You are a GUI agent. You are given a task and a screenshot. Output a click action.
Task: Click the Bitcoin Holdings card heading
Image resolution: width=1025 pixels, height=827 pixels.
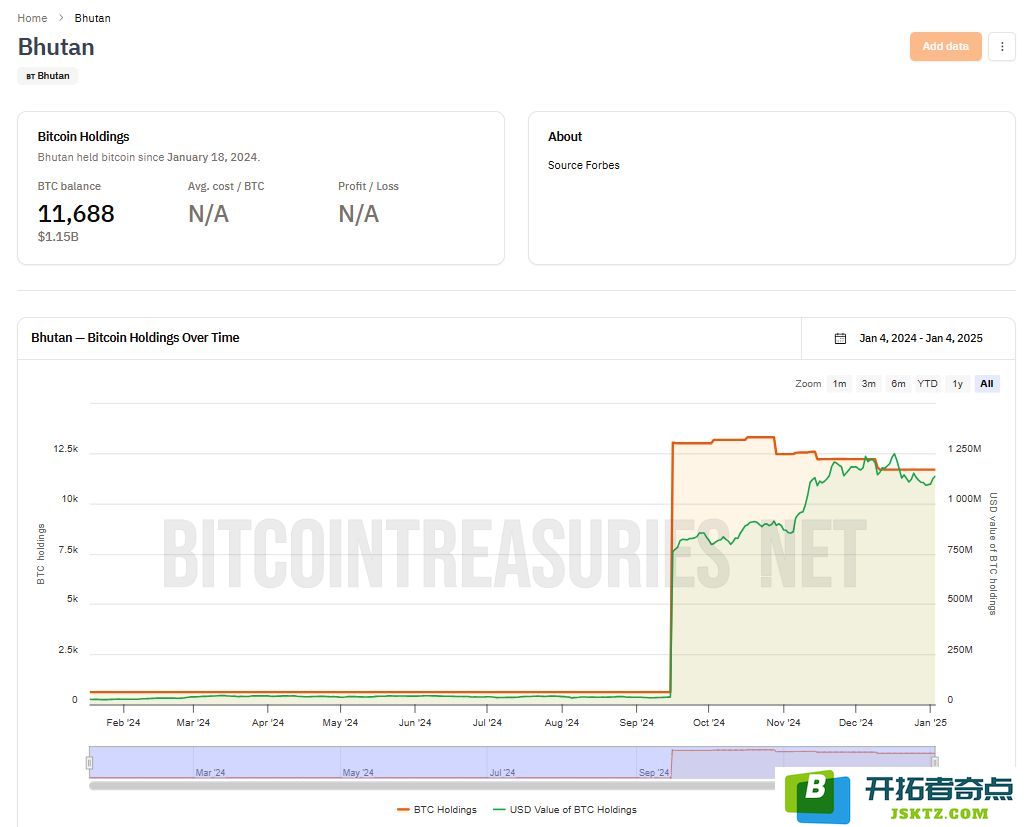pos(83,137)
